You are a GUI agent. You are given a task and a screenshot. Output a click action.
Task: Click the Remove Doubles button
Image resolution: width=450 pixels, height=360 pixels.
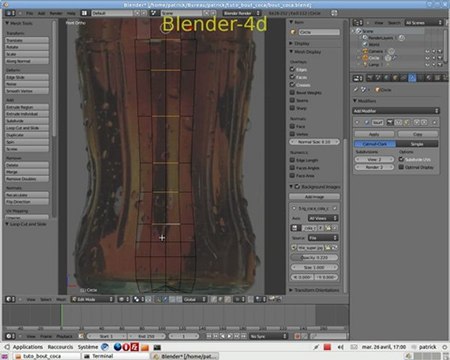coord(27,179)
